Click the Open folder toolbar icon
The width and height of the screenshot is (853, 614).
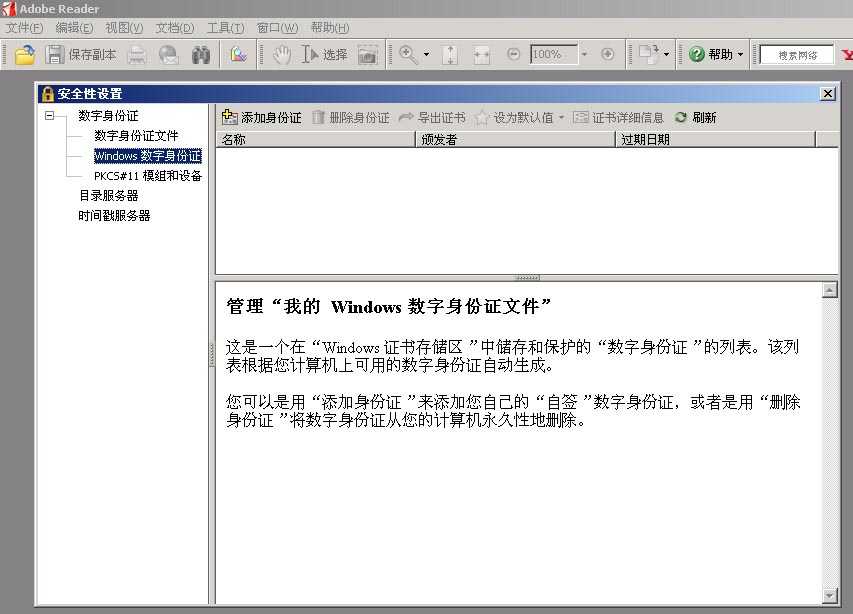(x=25, y=54)
